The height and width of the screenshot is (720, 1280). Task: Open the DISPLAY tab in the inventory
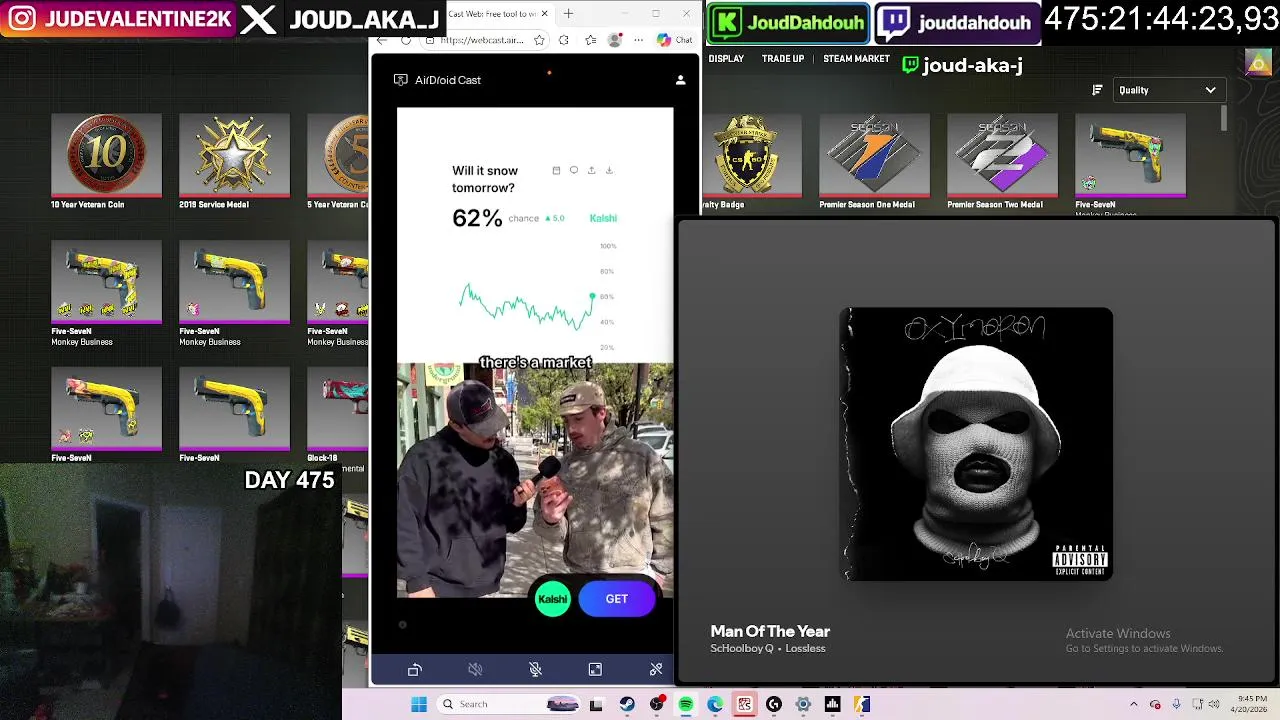(x=726, y=59)
